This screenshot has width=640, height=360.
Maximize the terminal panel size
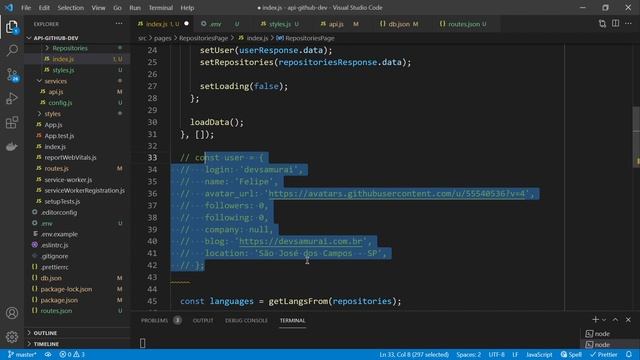tap(615, 320)
